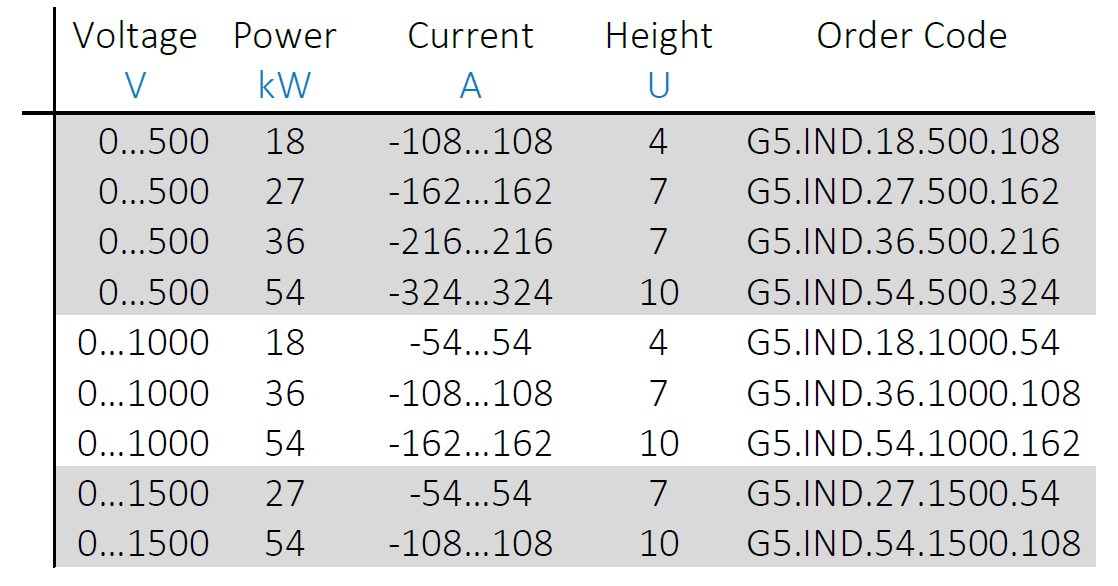Click the -324...324 current value
This screenshot has height=586, width=1118.
[x=471, y=292]
